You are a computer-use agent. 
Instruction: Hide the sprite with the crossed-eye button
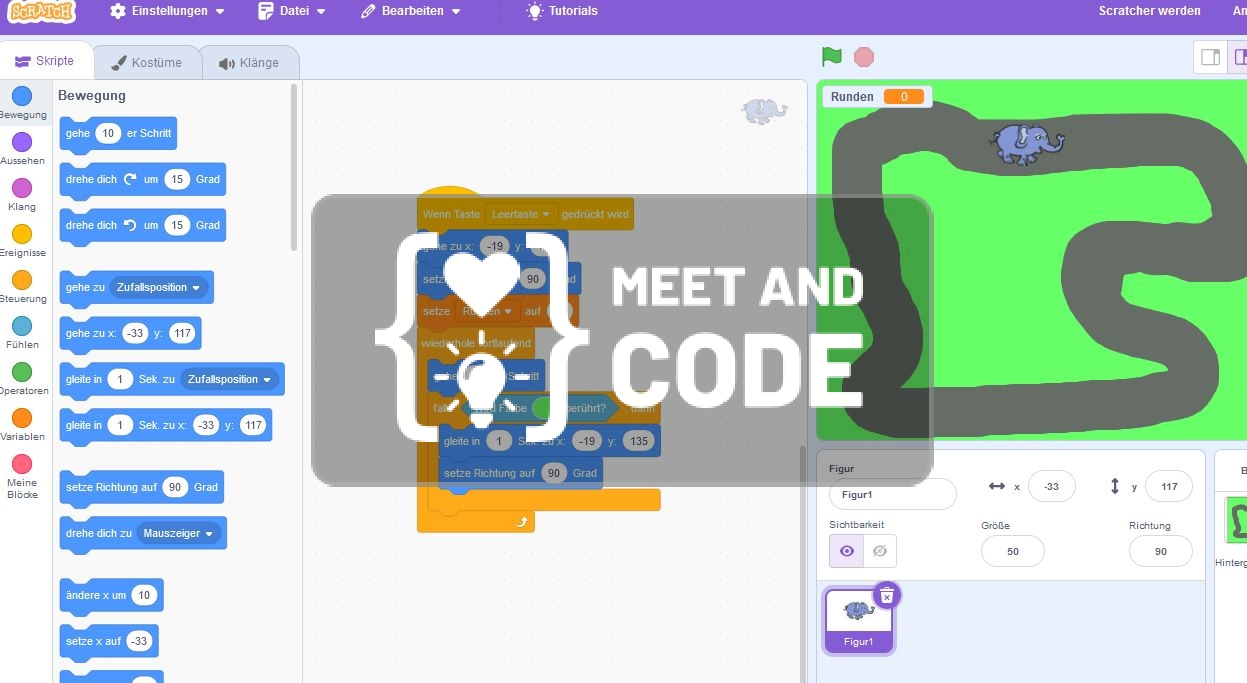point(880,550)
